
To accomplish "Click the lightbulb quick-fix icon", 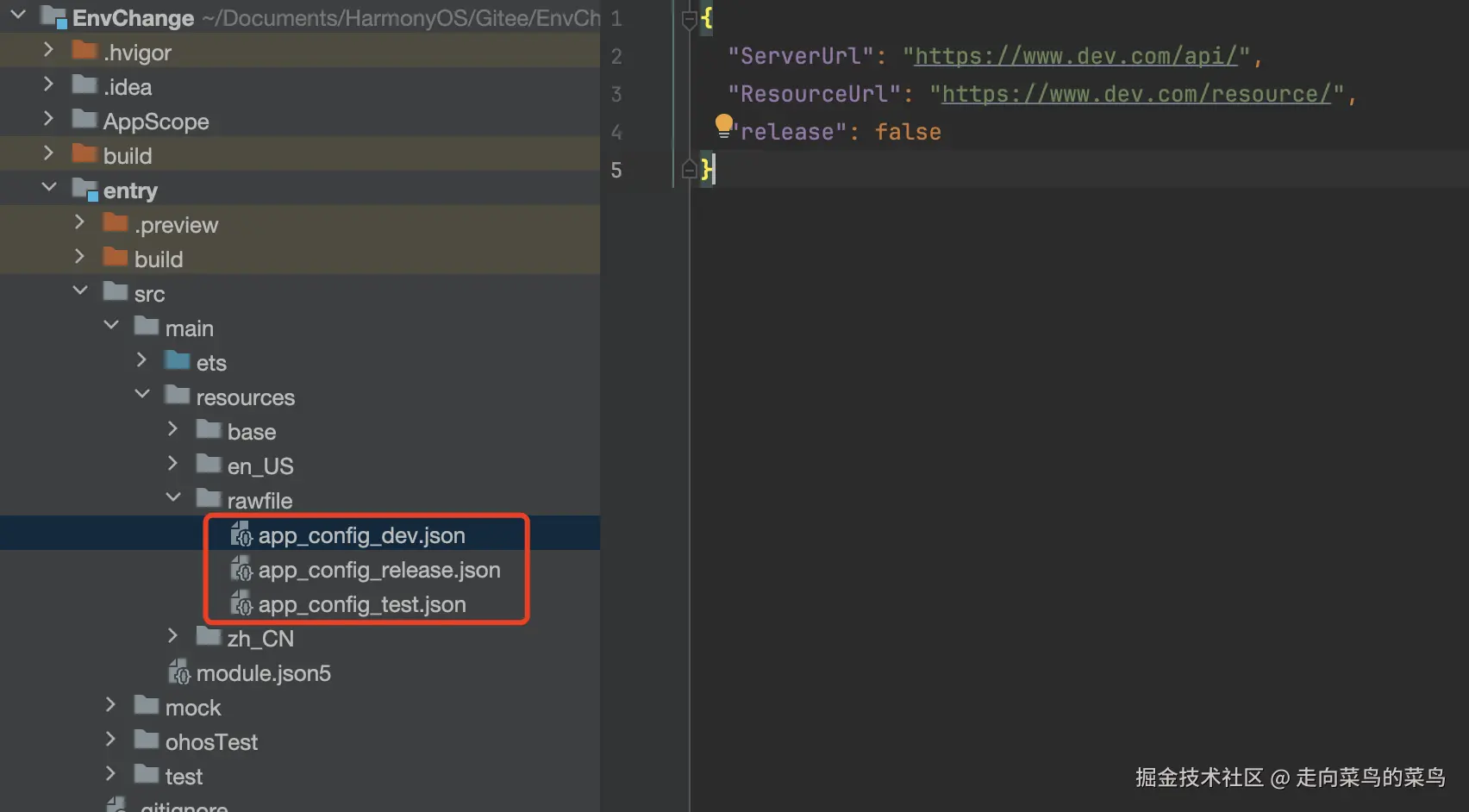I will point(724,126).
